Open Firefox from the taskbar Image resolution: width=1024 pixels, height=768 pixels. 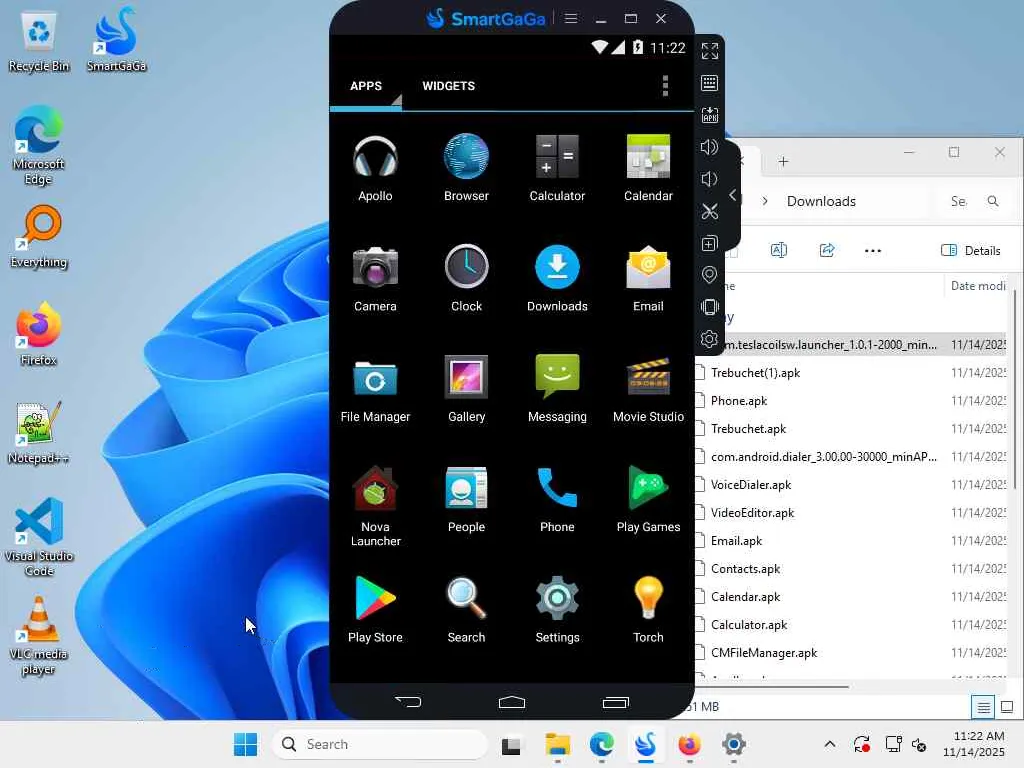[689, 744]
